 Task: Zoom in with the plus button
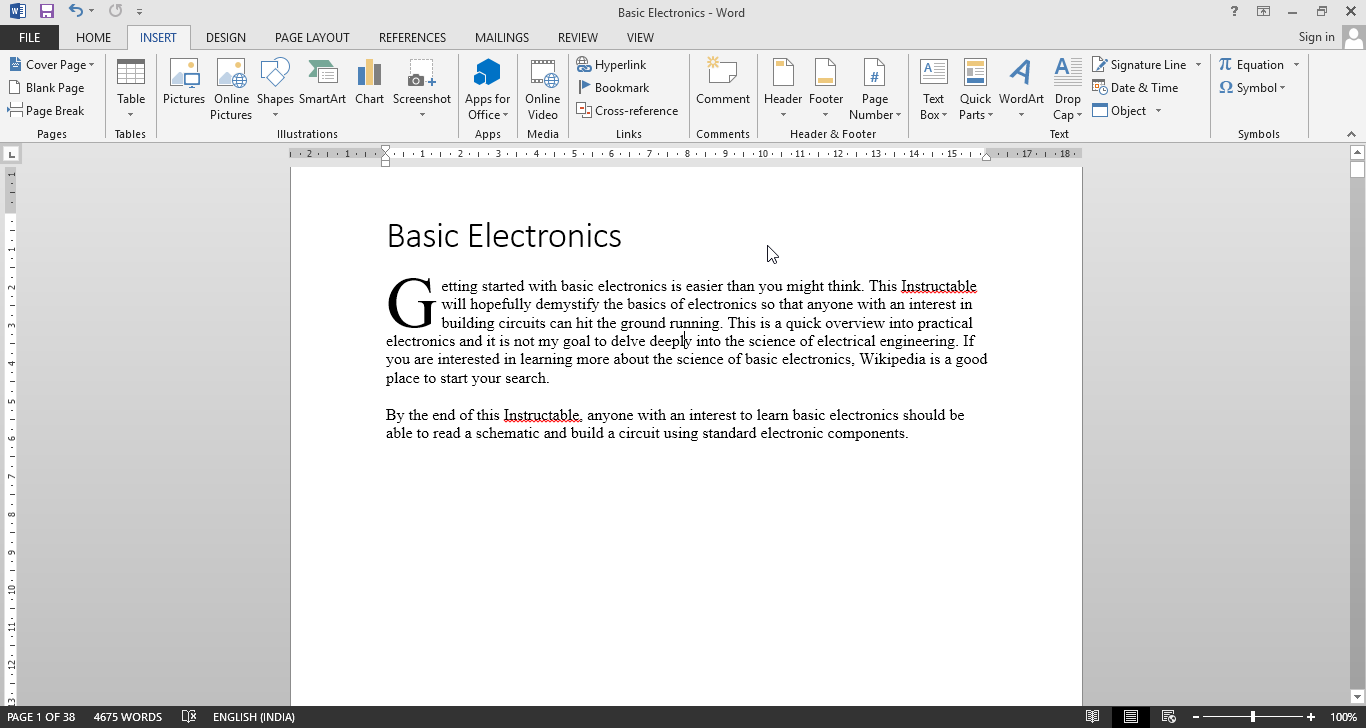tap(1311, 717)
